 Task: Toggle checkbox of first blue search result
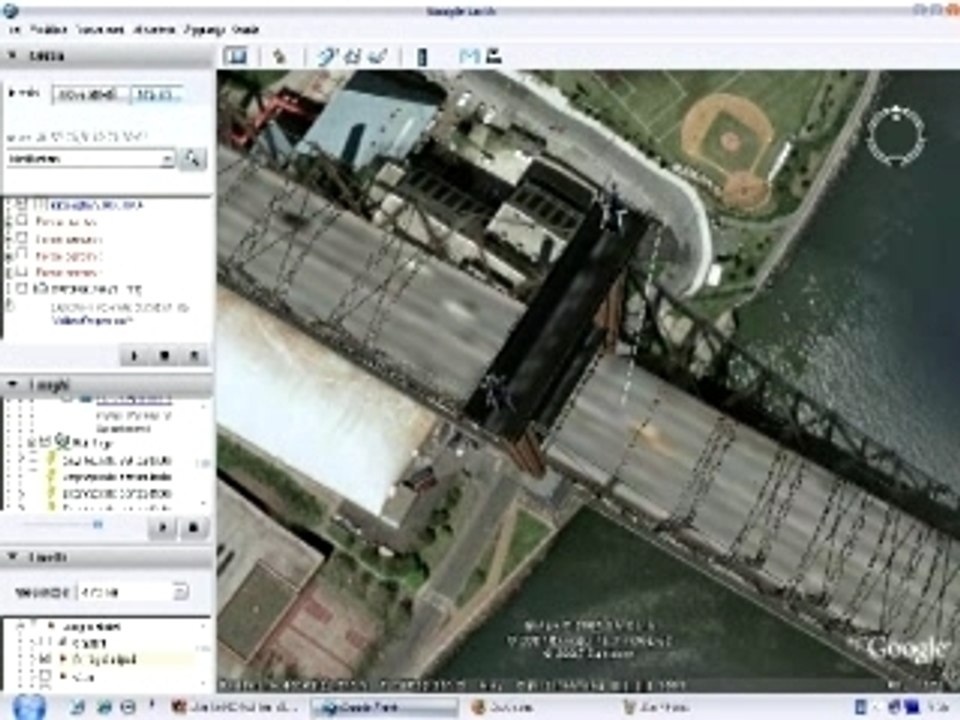[22, 204]
